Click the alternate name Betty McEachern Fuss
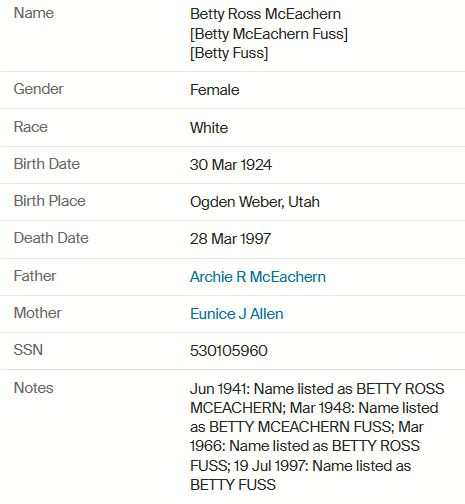This screenshot has width=465, height=504. point(269,34)
